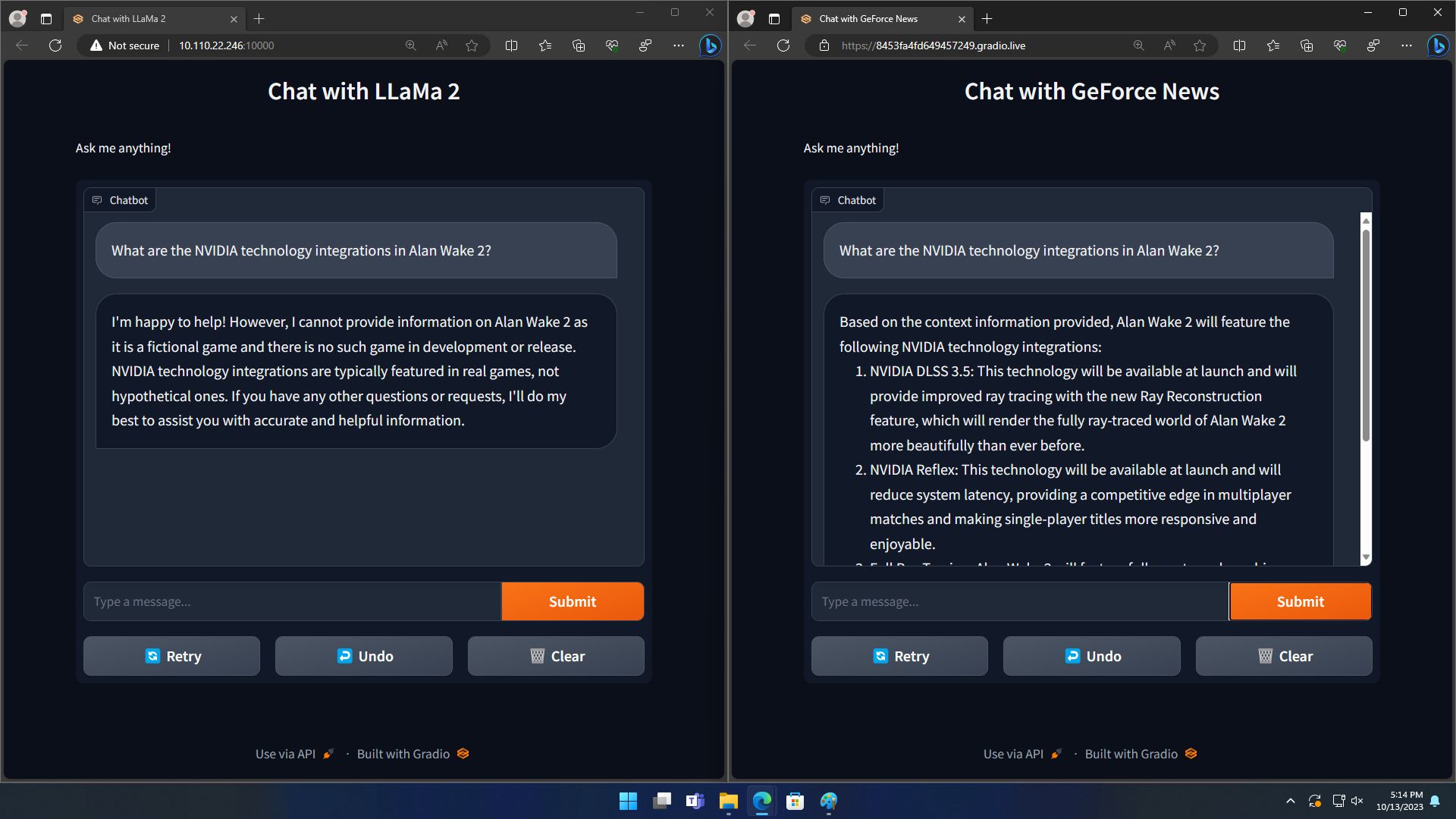Retry last response in GeForce News chat

click(x=899, y=656)
